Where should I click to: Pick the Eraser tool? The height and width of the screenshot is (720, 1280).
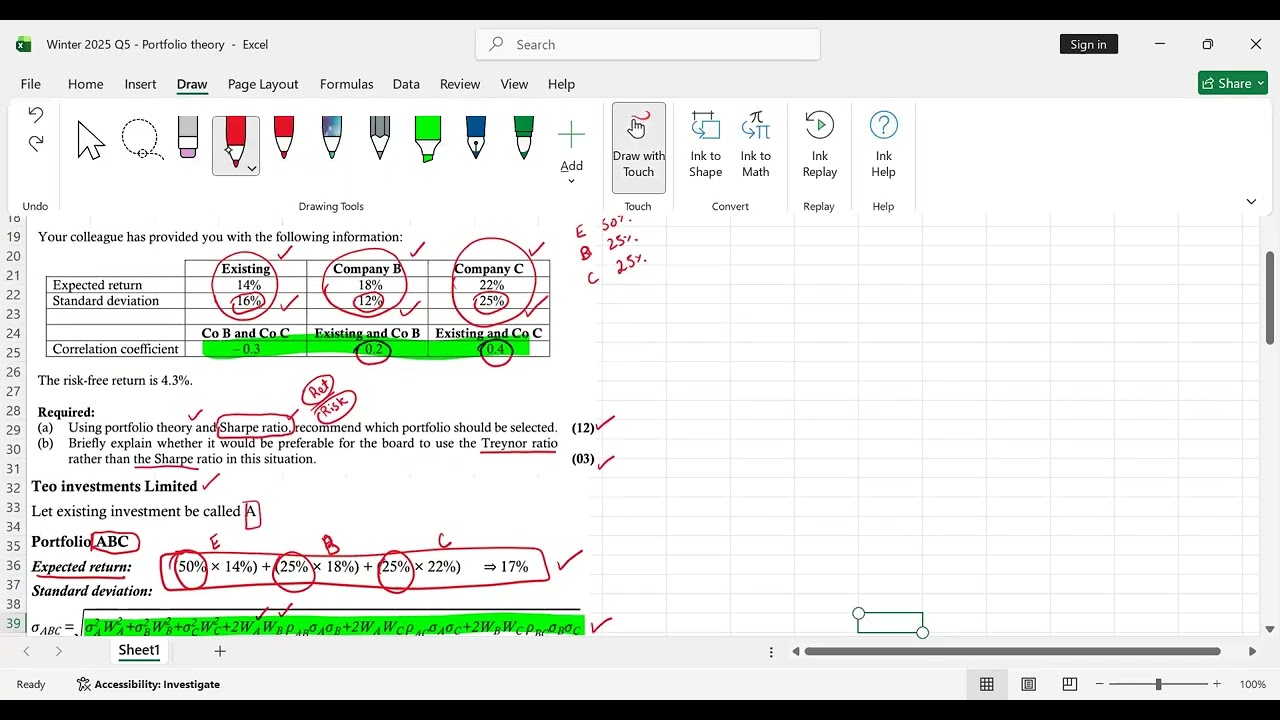188,138
